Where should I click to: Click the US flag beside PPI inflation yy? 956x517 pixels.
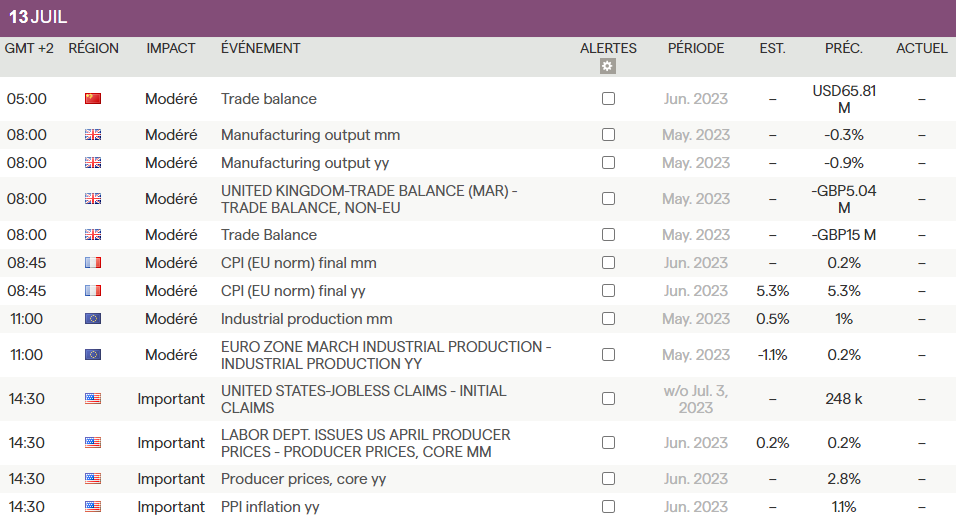pos(93,507)
